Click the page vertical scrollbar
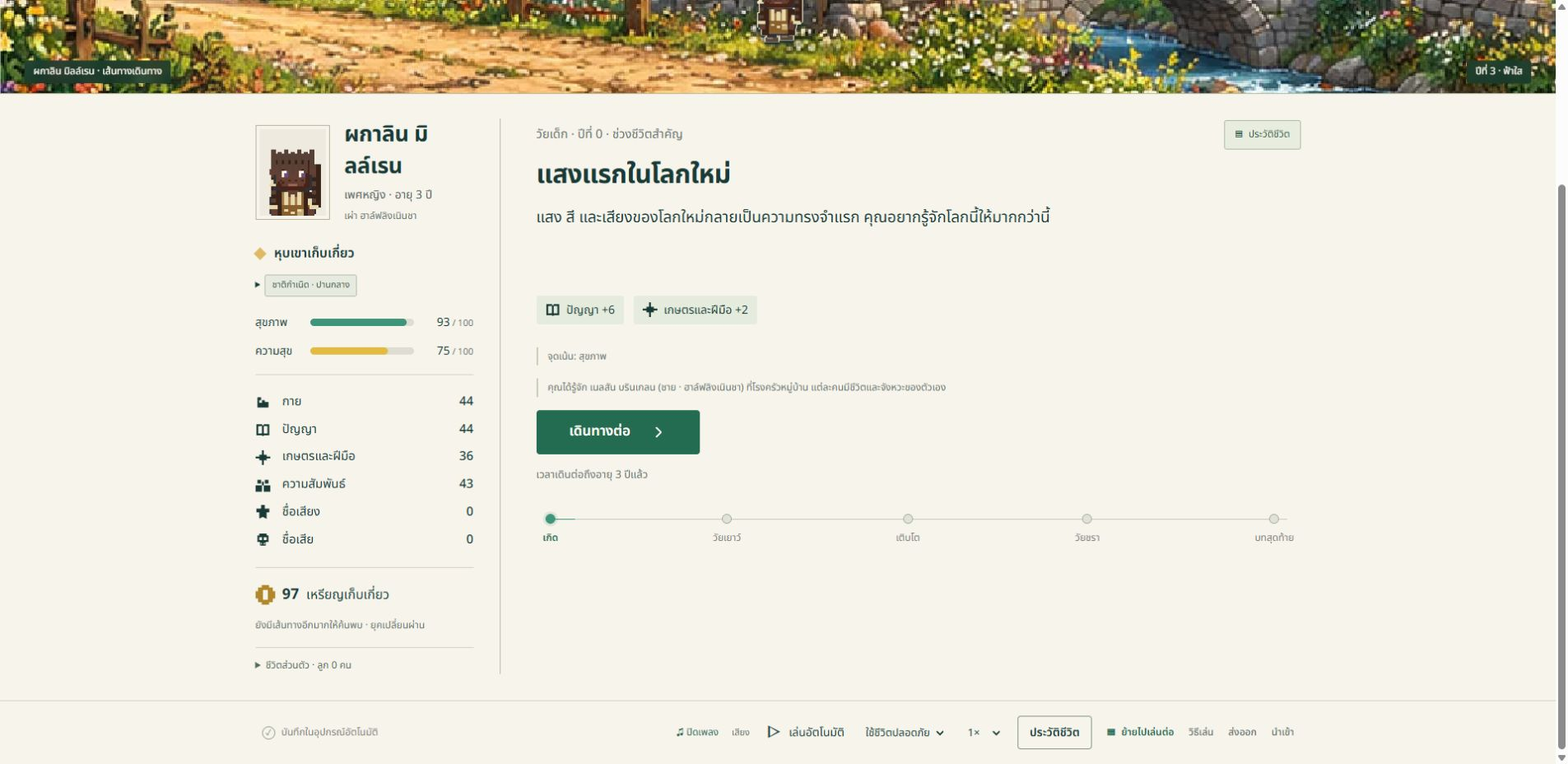 click(x=1561, y=465)
